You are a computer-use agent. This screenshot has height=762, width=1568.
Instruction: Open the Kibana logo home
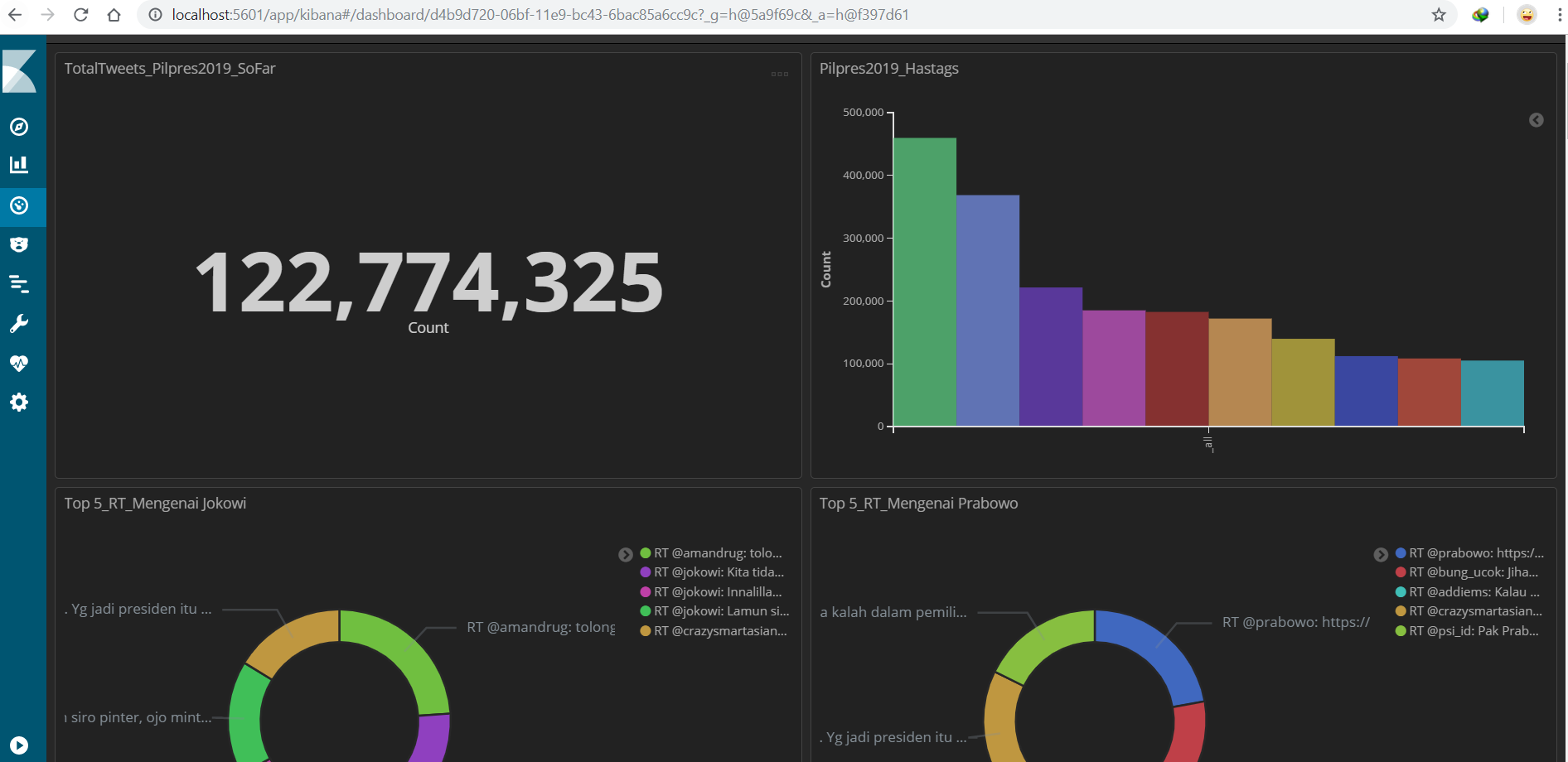click(19, 71)
